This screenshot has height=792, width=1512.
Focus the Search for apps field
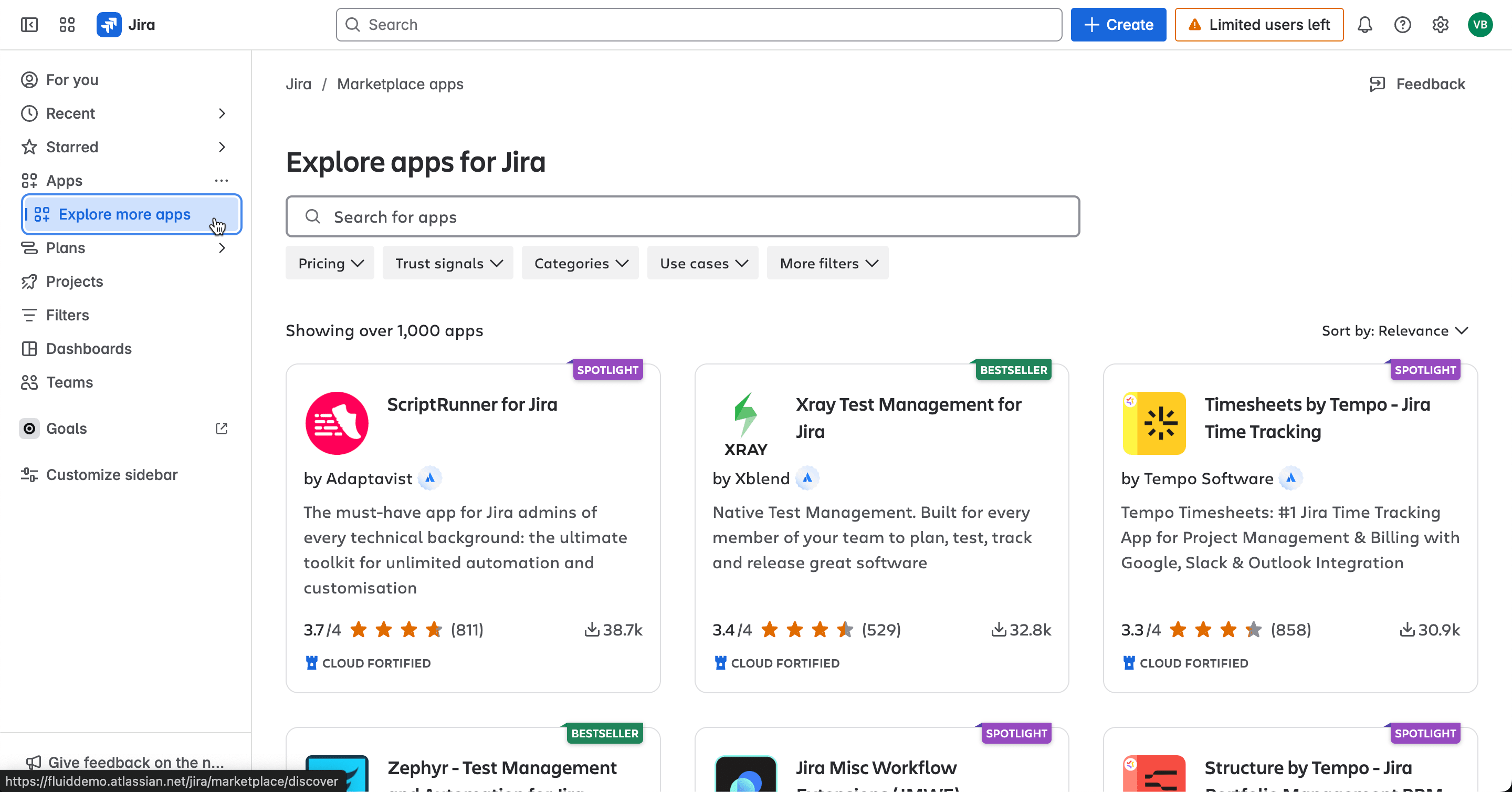(682, 216)
